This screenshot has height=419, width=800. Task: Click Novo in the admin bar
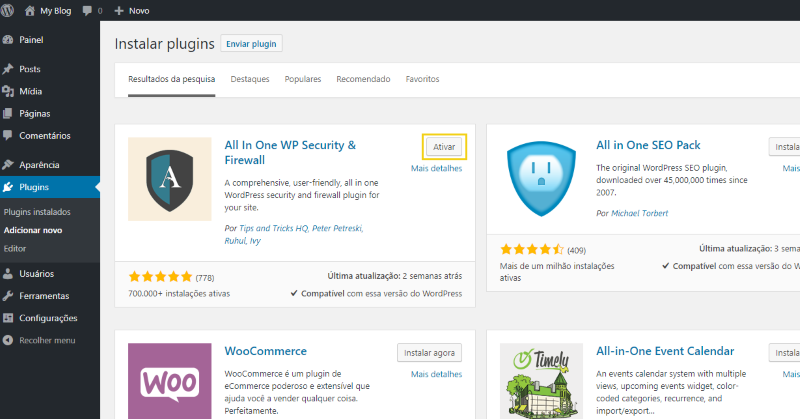tap(139, 11)
